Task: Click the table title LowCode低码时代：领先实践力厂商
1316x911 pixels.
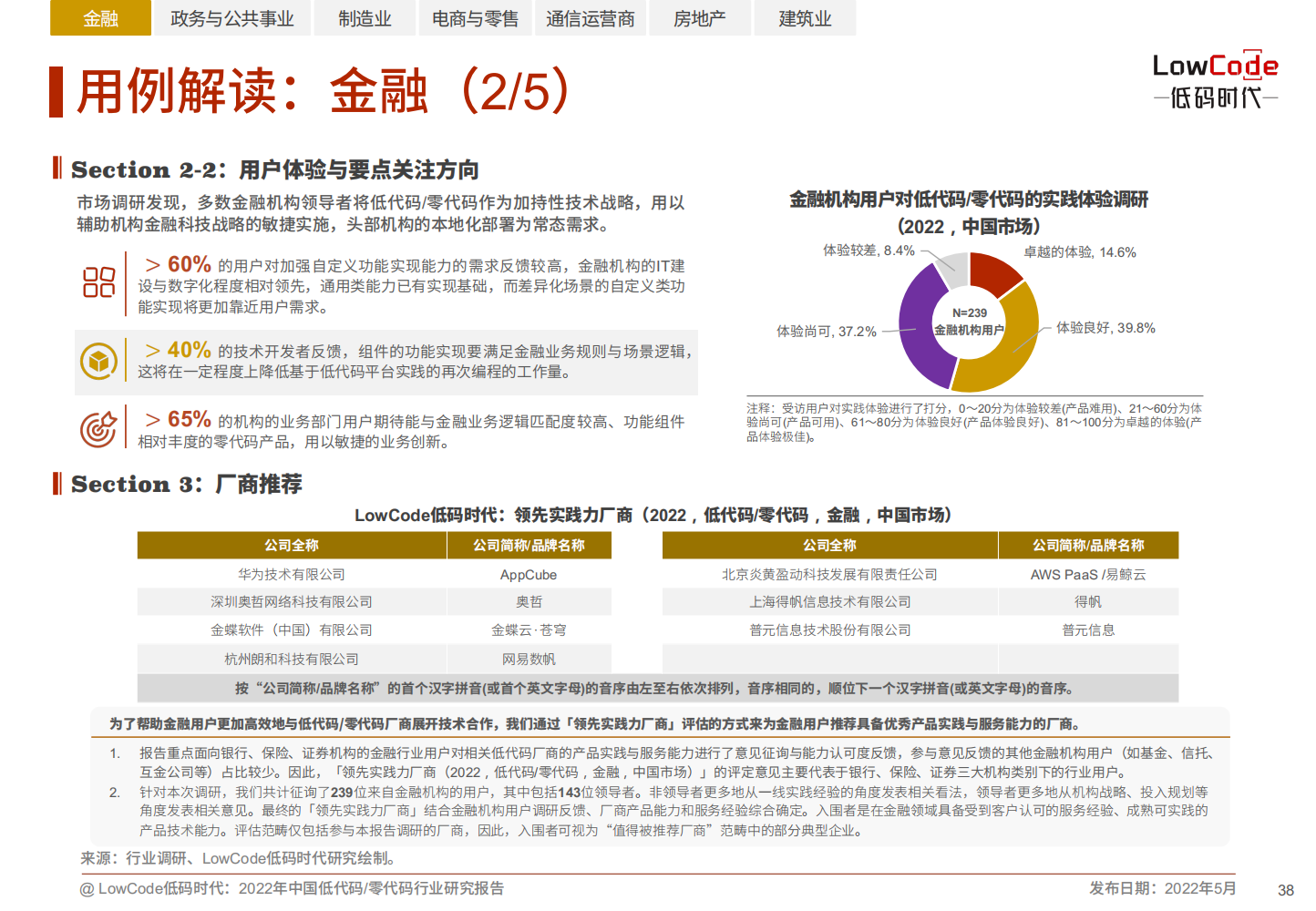Action: click(653, 515)
